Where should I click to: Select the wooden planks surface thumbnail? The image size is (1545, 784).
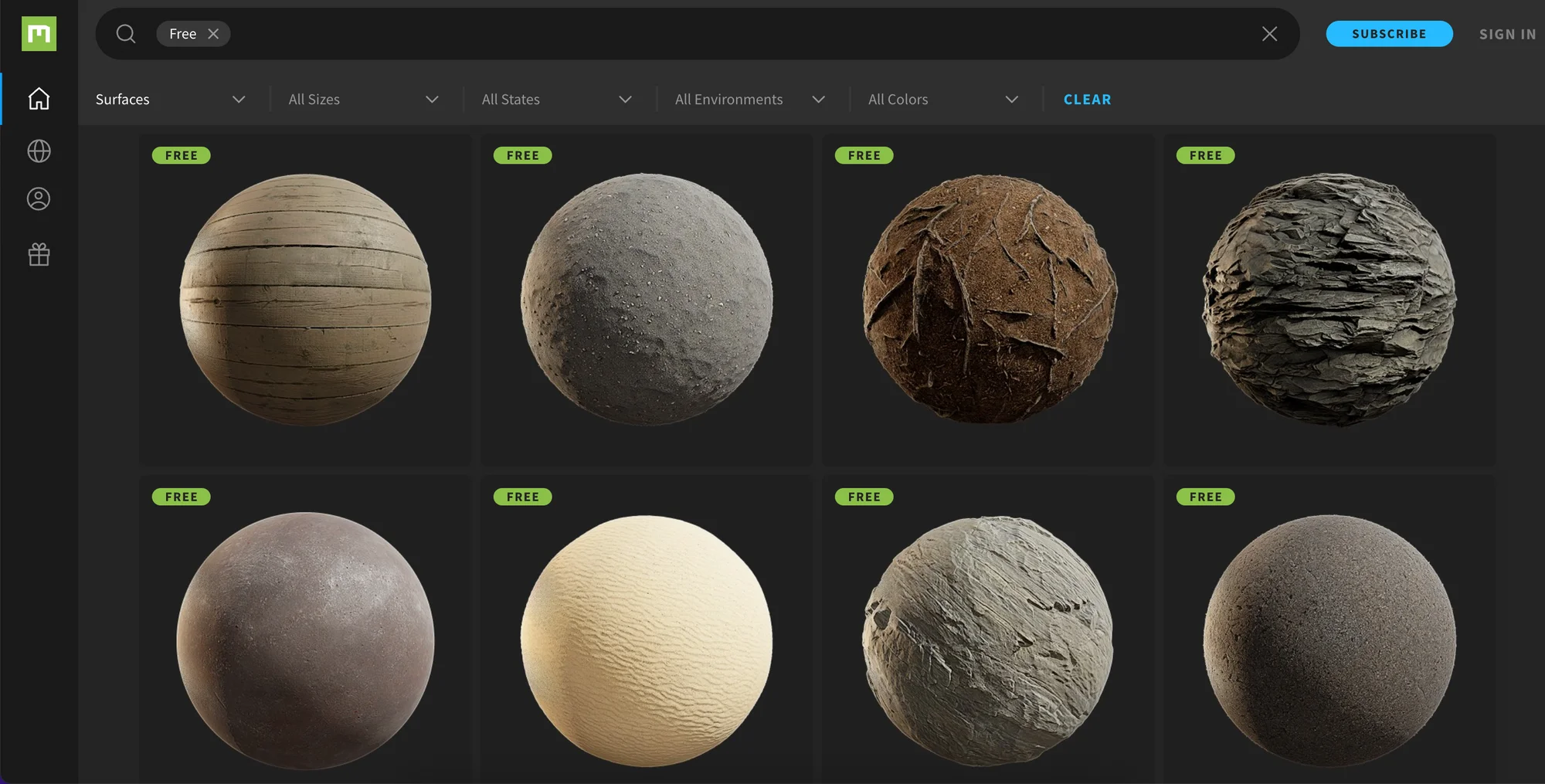pos(305,300)
